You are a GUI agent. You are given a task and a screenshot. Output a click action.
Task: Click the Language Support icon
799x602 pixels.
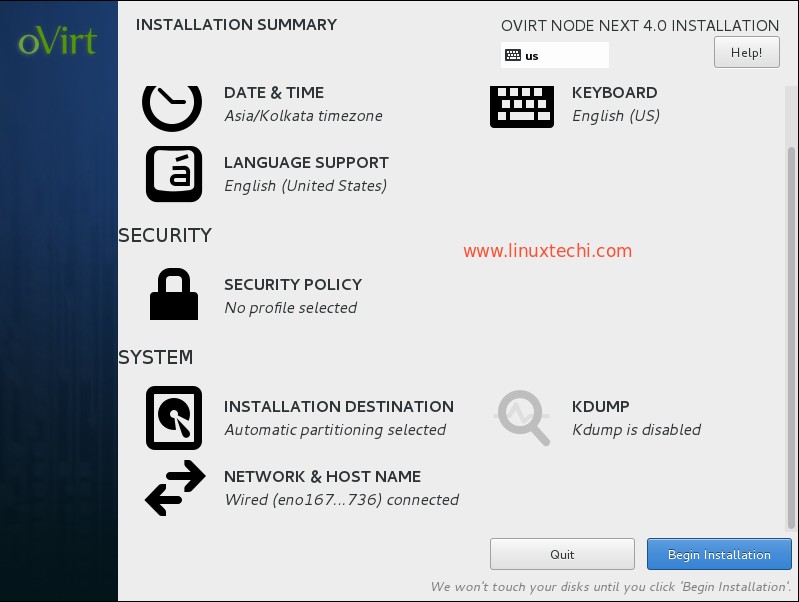(174, 174)
